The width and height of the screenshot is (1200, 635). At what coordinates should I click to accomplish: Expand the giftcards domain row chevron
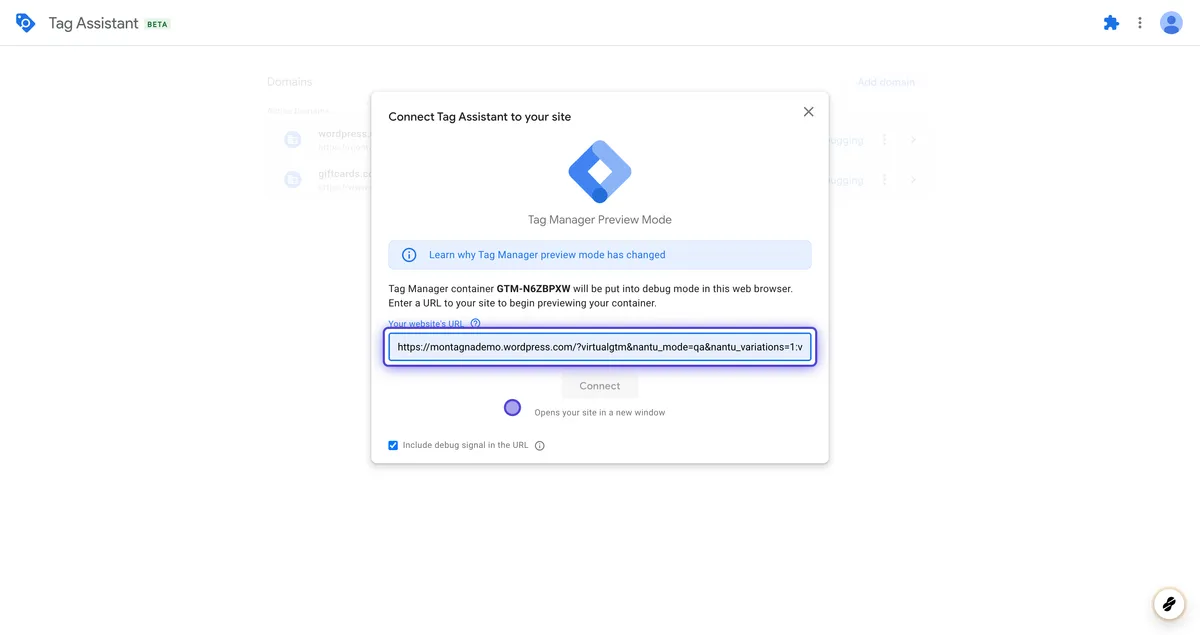coord(913,180)
